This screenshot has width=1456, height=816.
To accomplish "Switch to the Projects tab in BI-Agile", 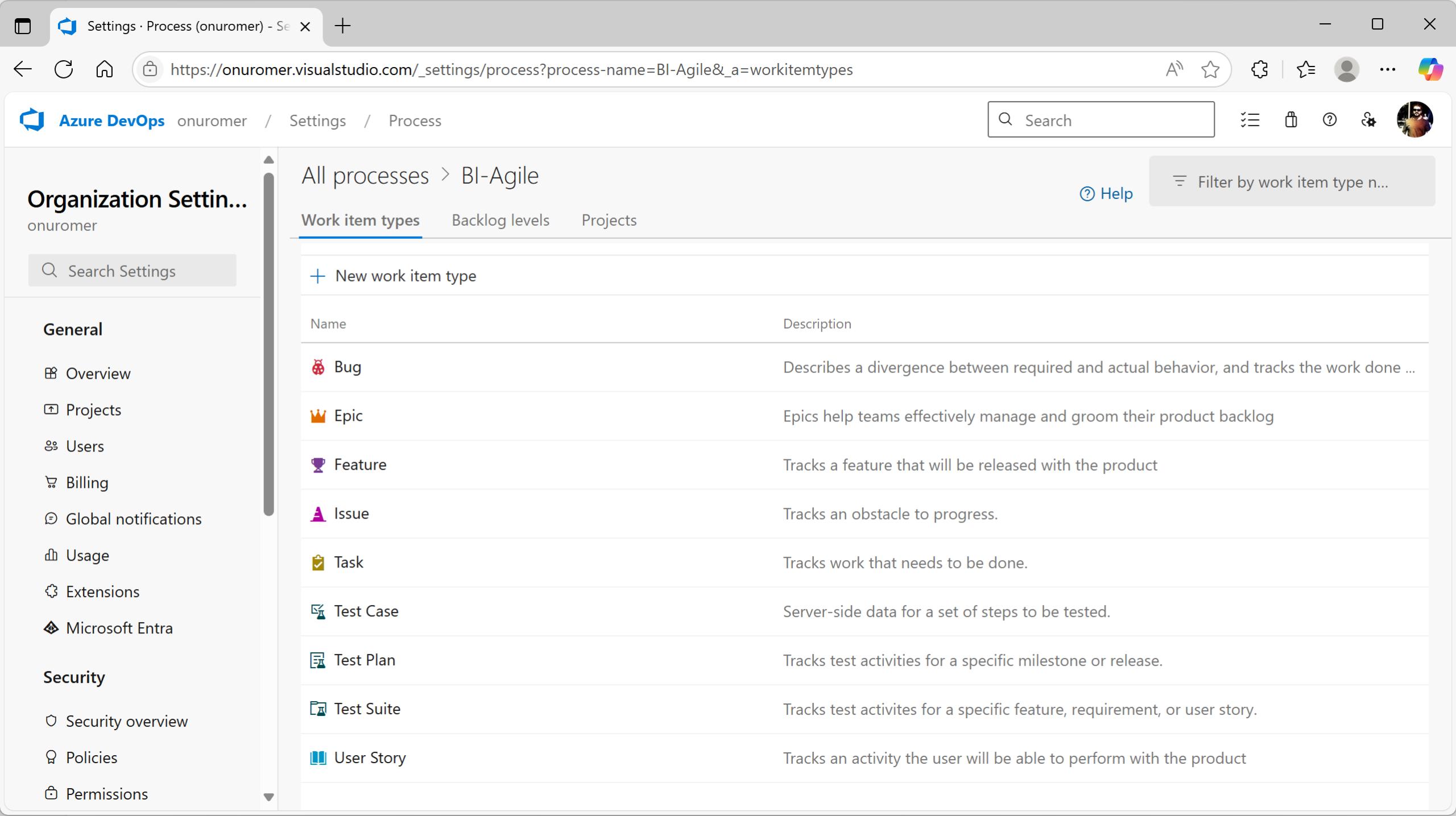I will [609, 221].
